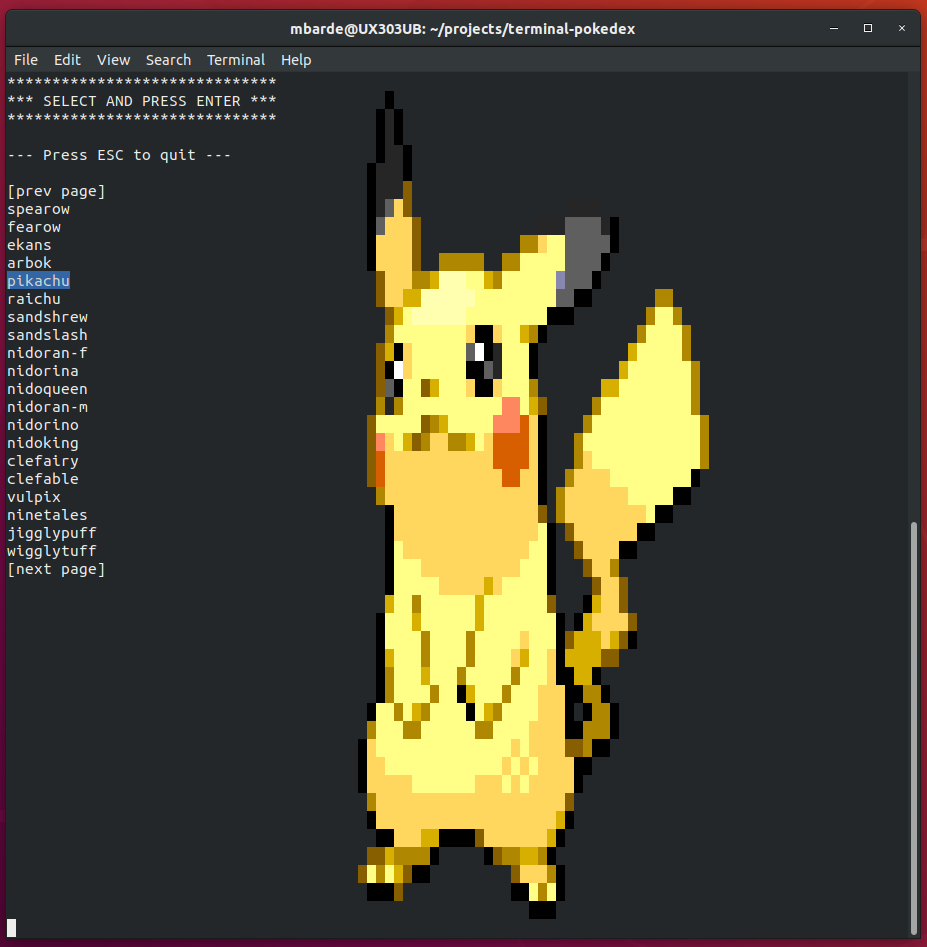927x947 pixels.
Task: Maximize the terminal window
Action: 868,28
